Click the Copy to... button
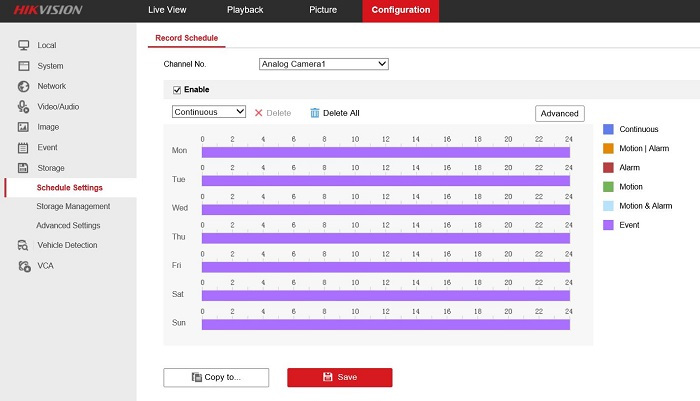This screenshot has width=700, height=401. (216, 377)
